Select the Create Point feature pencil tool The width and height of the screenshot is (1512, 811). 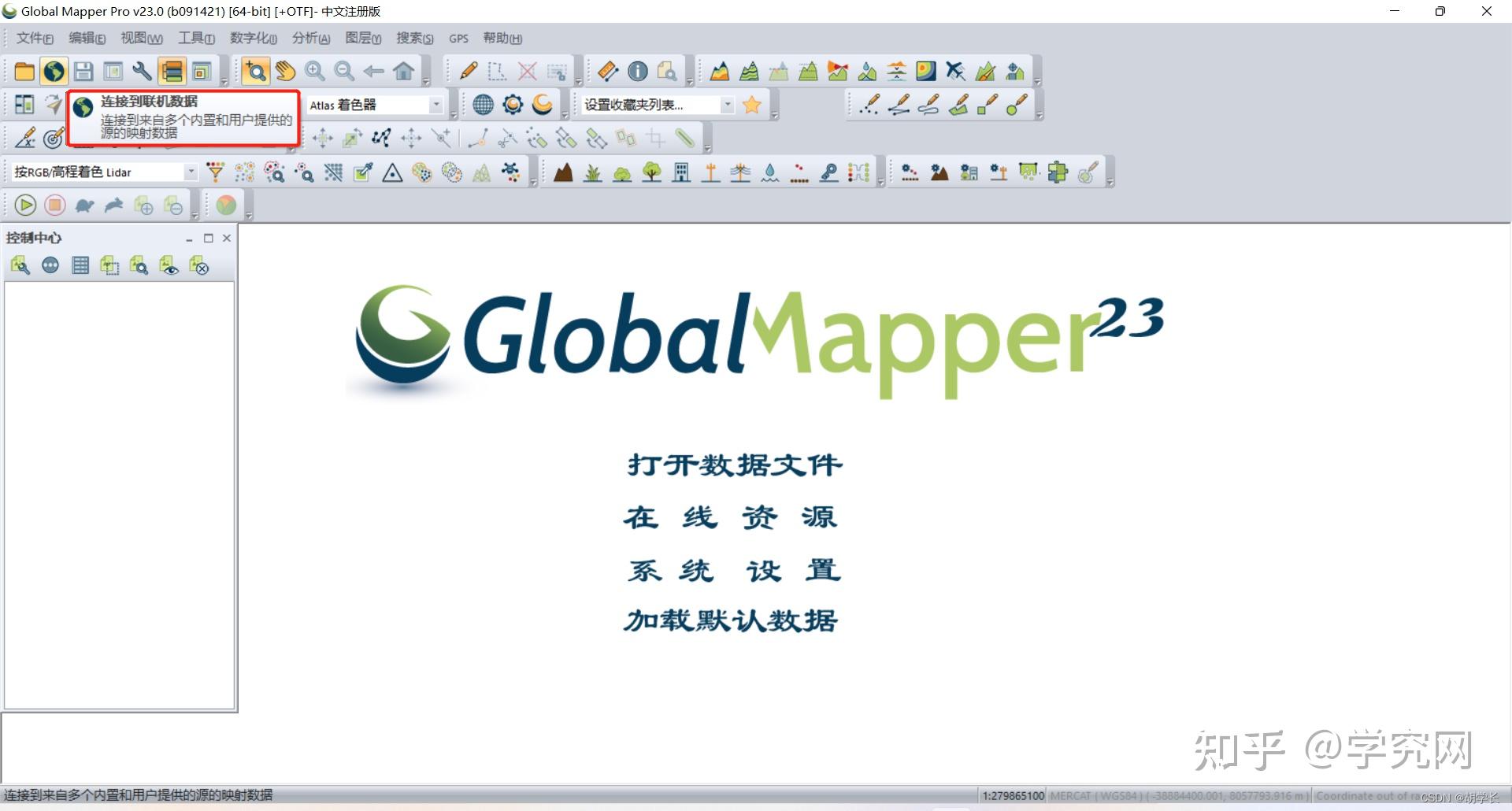click(x=869, y=105)
